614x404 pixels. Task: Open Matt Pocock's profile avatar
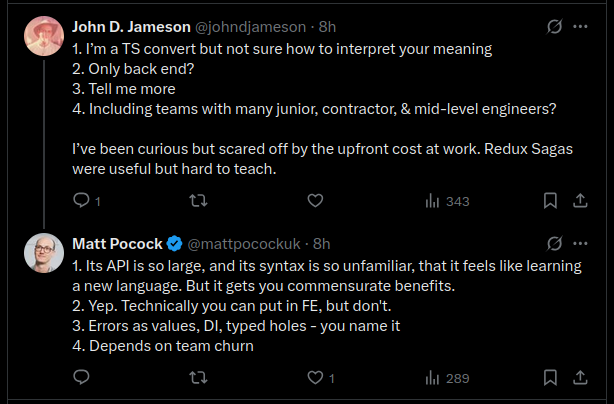(45, 254)
